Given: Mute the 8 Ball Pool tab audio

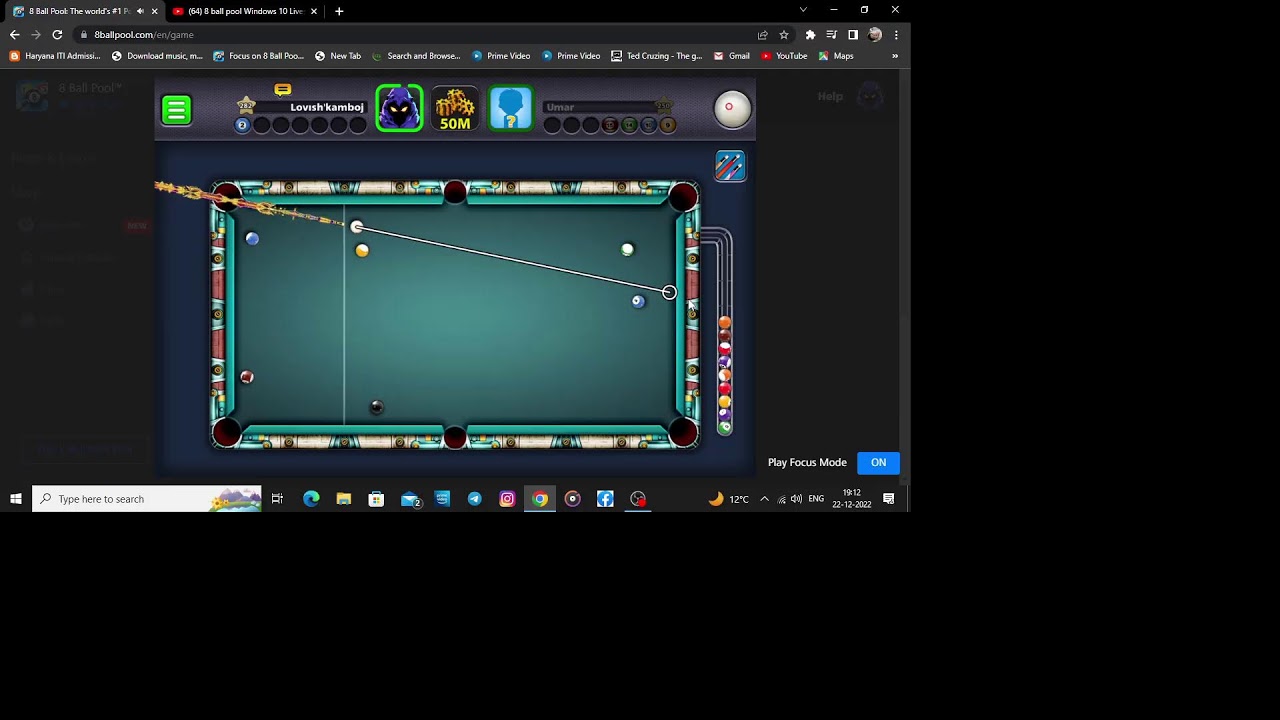Looking at the screenshot, I should tap(140, 11).
